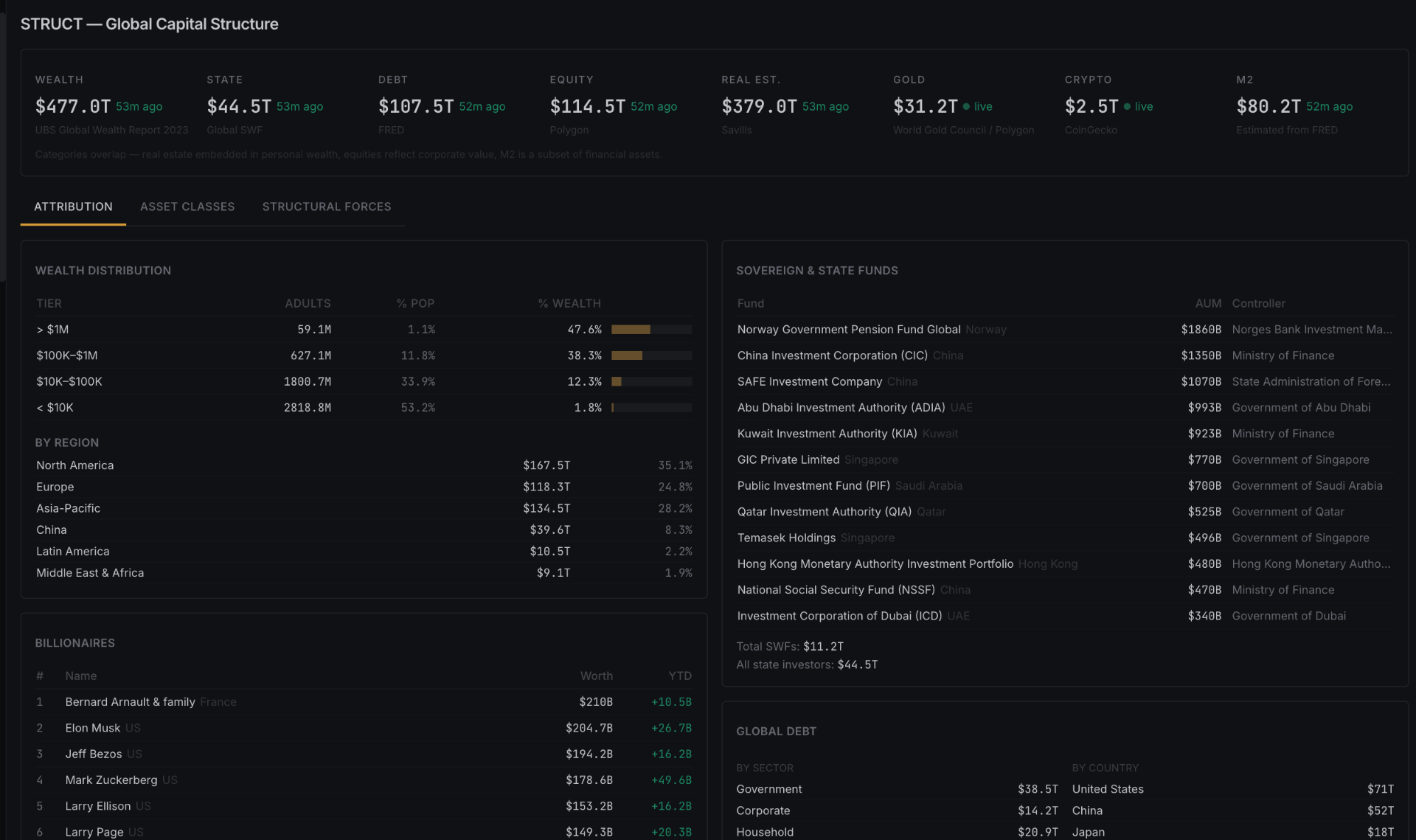
Task: Select the $114.5T Equity value
Action: [x=588, y=106]
